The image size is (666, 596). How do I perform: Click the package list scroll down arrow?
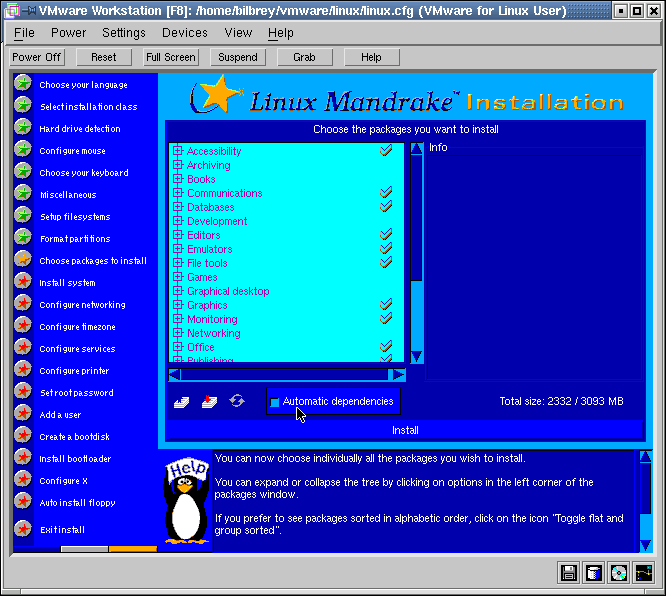417,356
